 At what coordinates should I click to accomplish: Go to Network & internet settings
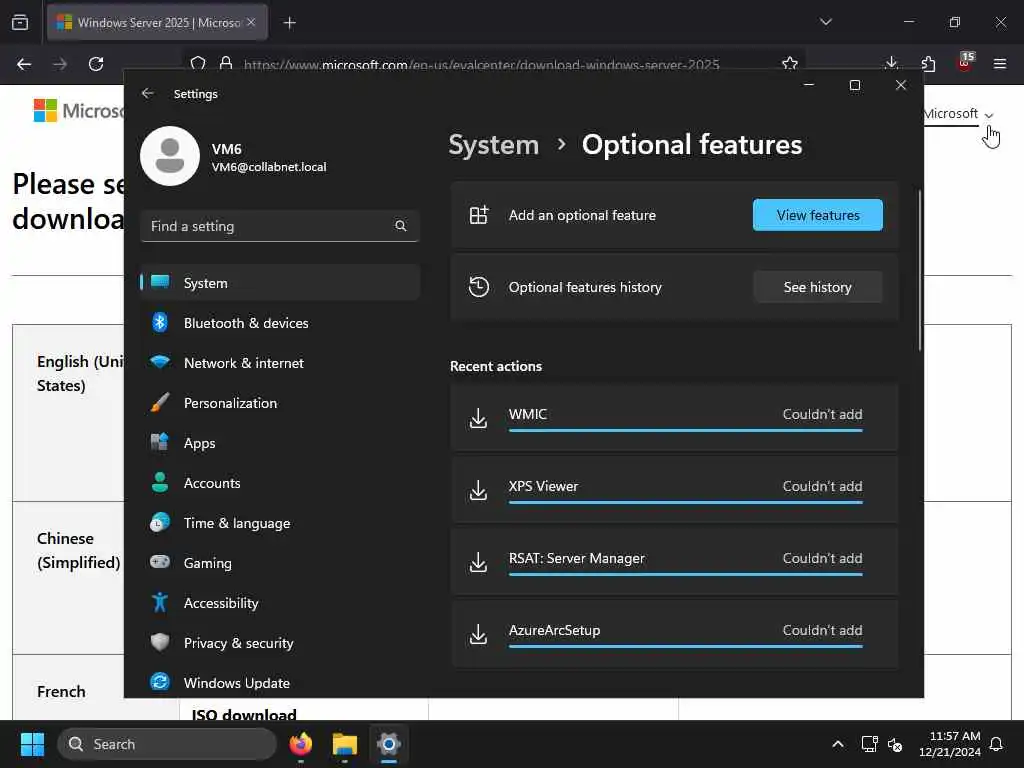[280, 363]
